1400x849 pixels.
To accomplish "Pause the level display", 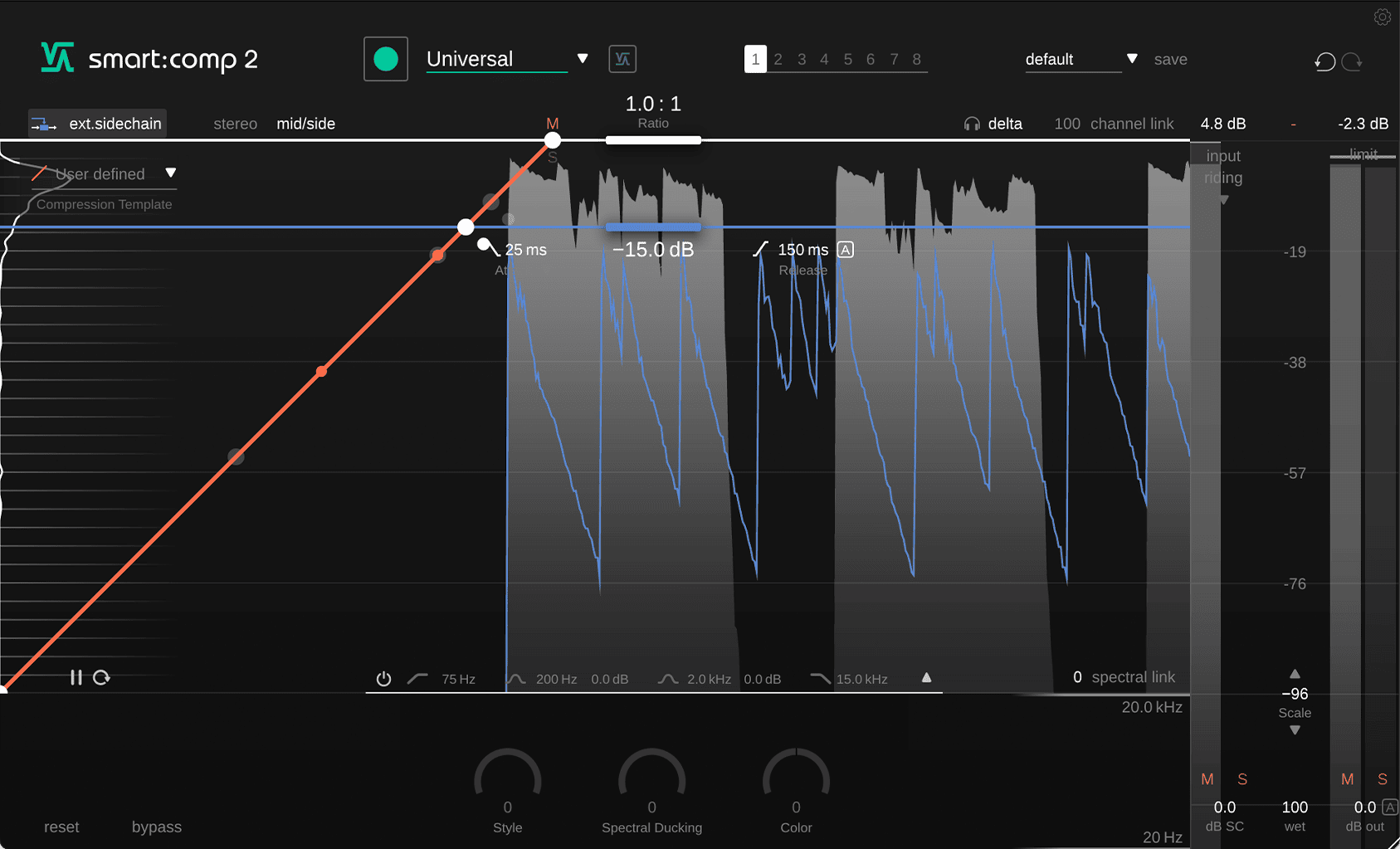I will pyautogui.click(x=76, y=678).
